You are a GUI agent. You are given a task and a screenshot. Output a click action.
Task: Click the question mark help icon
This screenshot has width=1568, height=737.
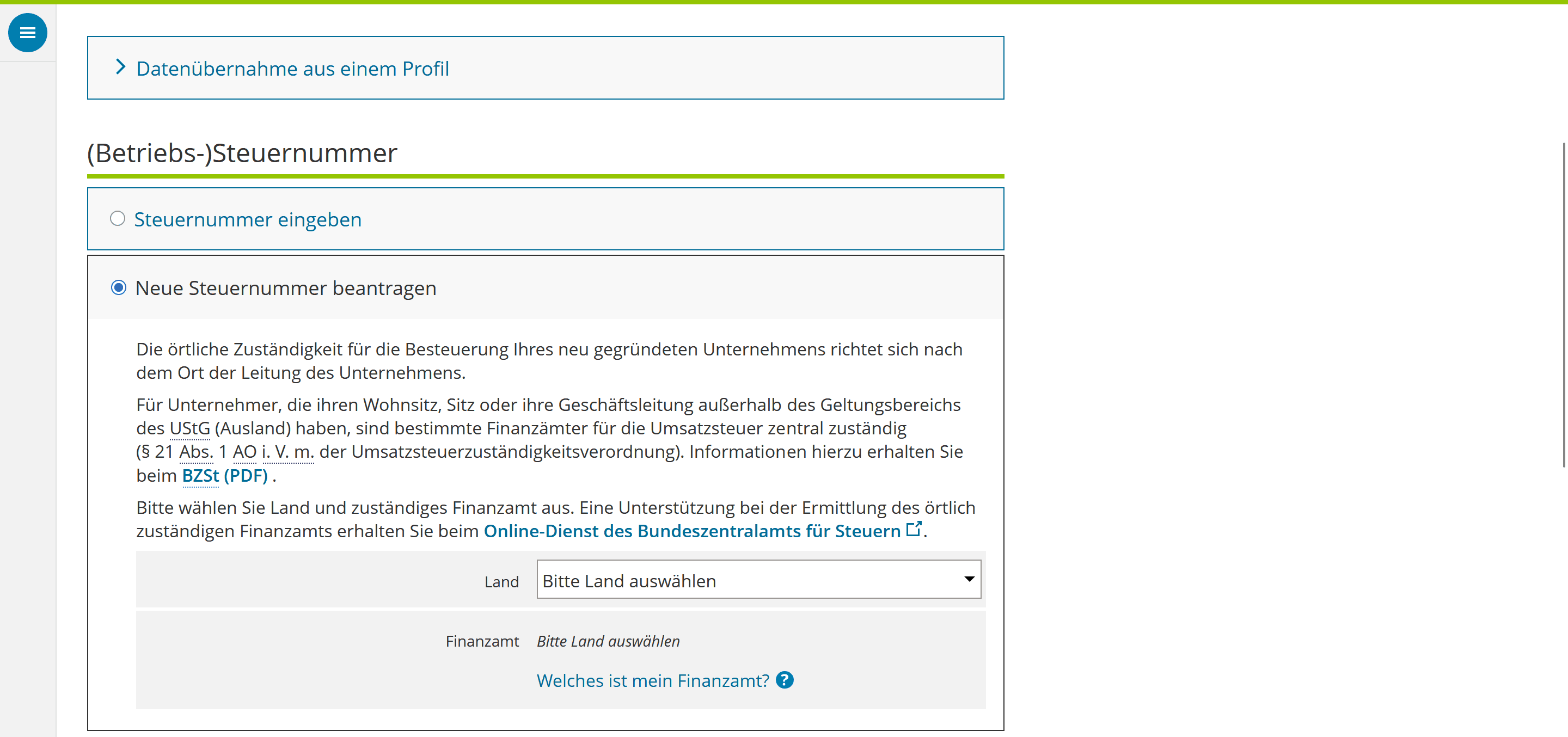click(785, 680)
